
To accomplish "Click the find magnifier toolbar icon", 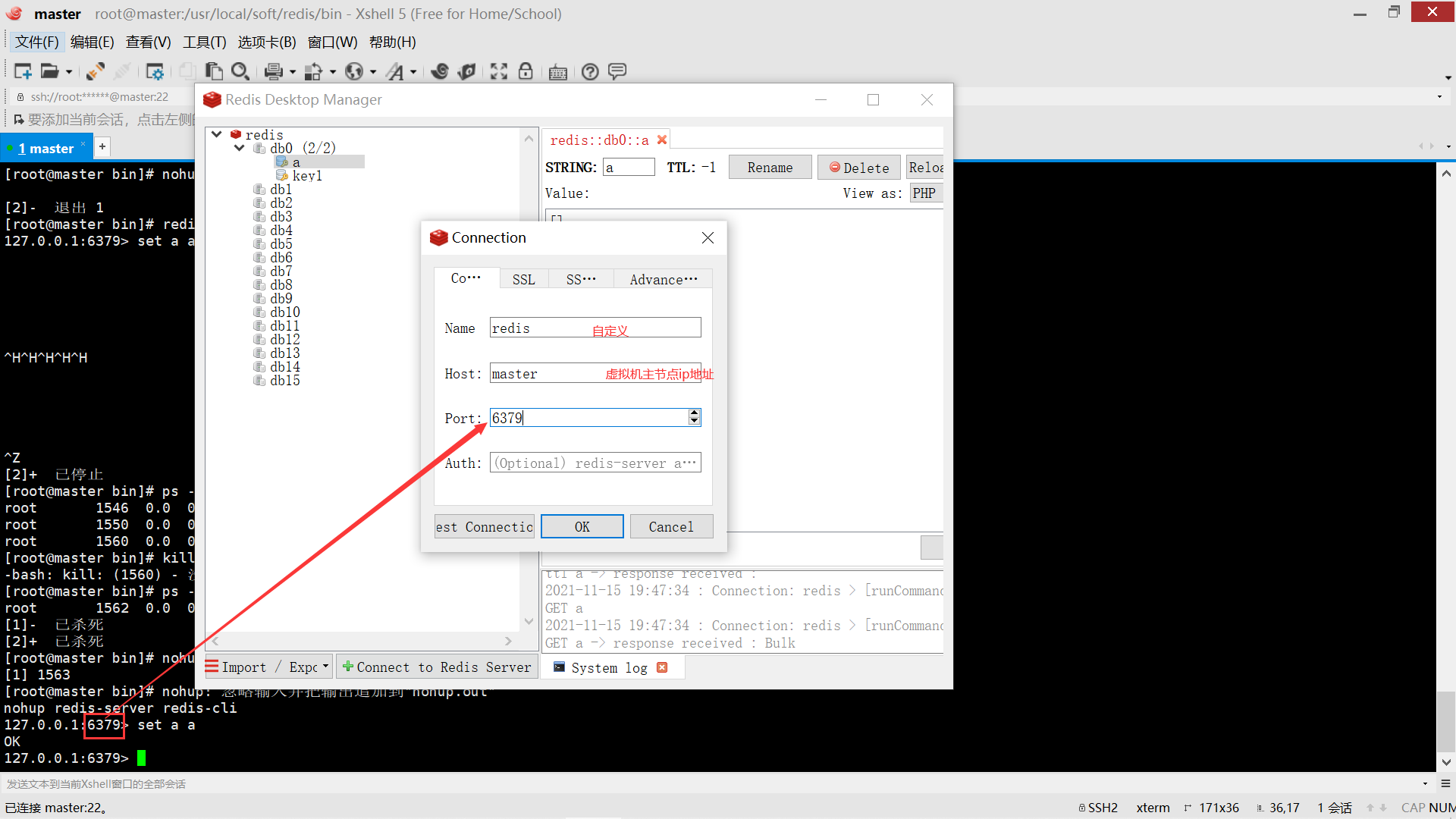I will coord(240,71).
